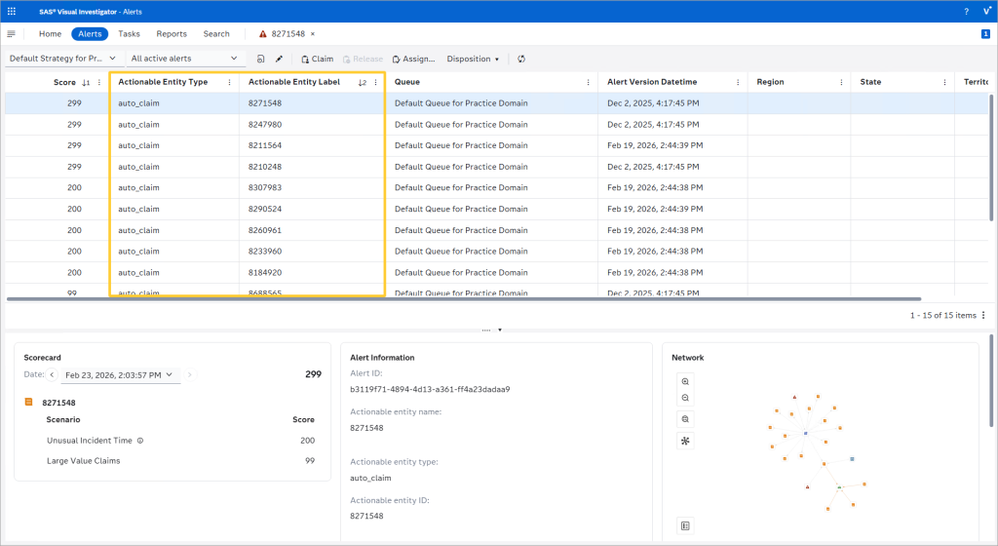The width and height of the screenshot is (998, 546).
Task: Open the user menu V icon
Action: [x=987, y=11]
